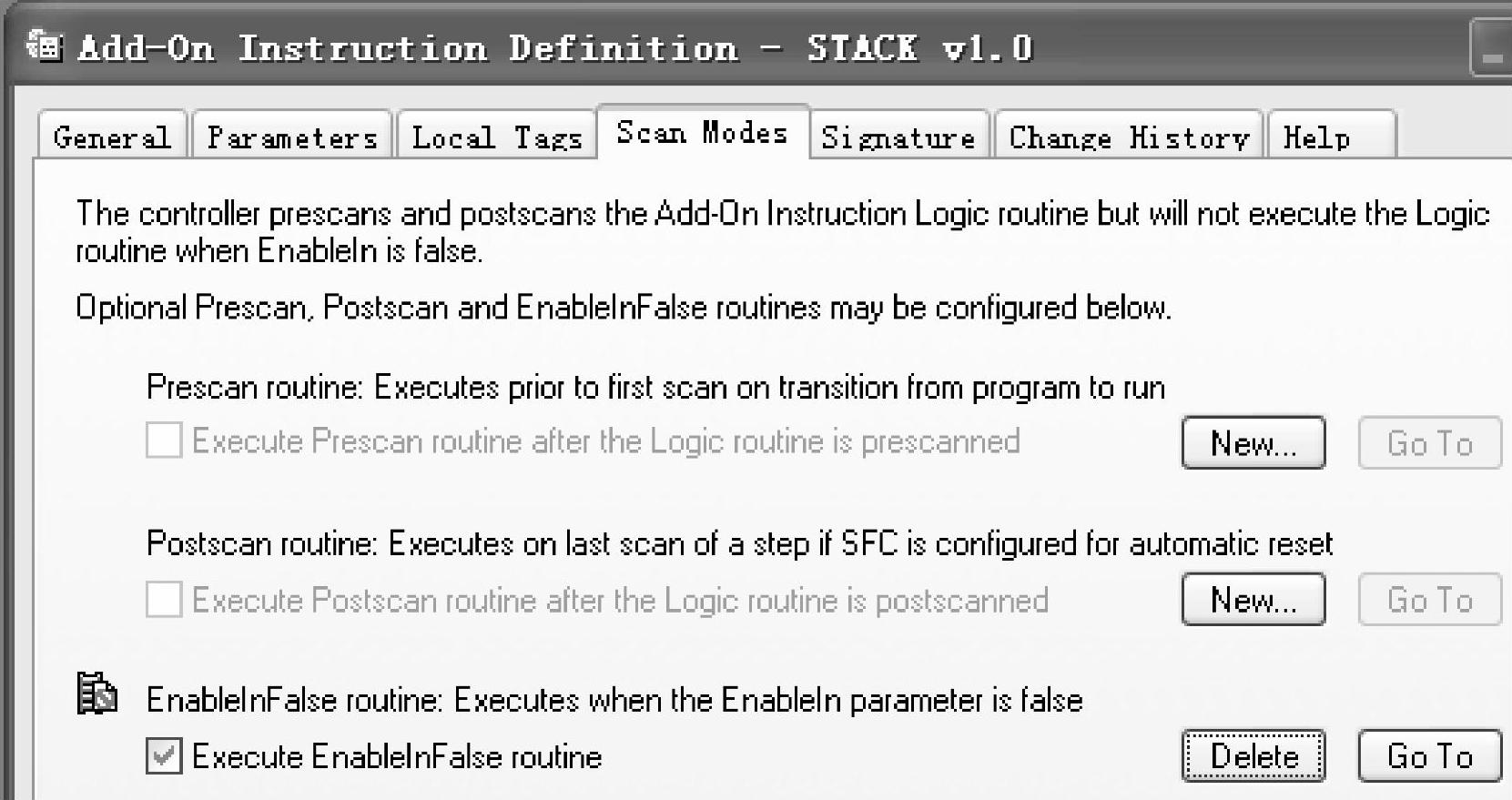This screenshot has width=1512, height=800.
Task: Select the Scan Modes tab
Action: [702, 133]
